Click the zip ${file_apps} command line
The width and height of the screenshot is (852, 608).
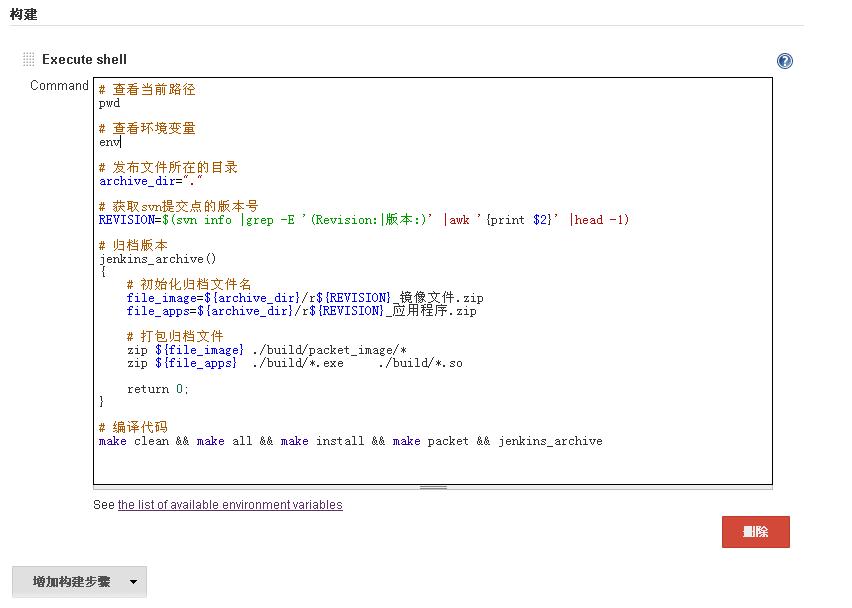pos(294,363)
